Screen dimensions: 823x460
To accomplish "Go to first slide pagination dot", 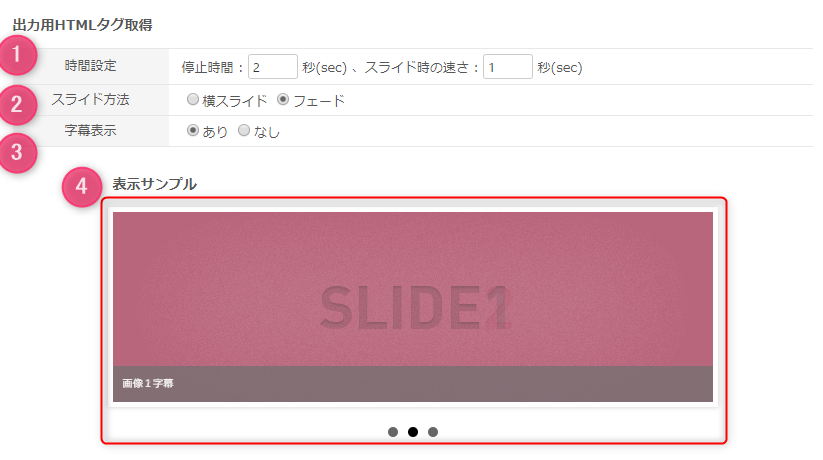I will (393, 432).
